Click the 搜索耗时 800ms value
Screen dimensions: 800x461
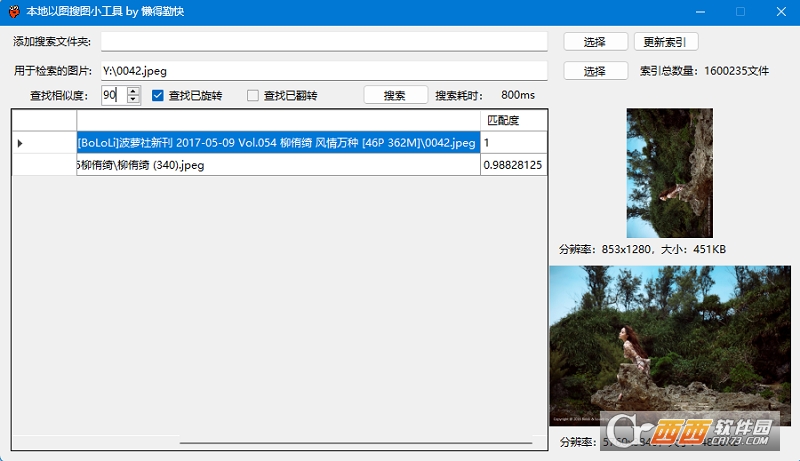[x=518, y=95]
